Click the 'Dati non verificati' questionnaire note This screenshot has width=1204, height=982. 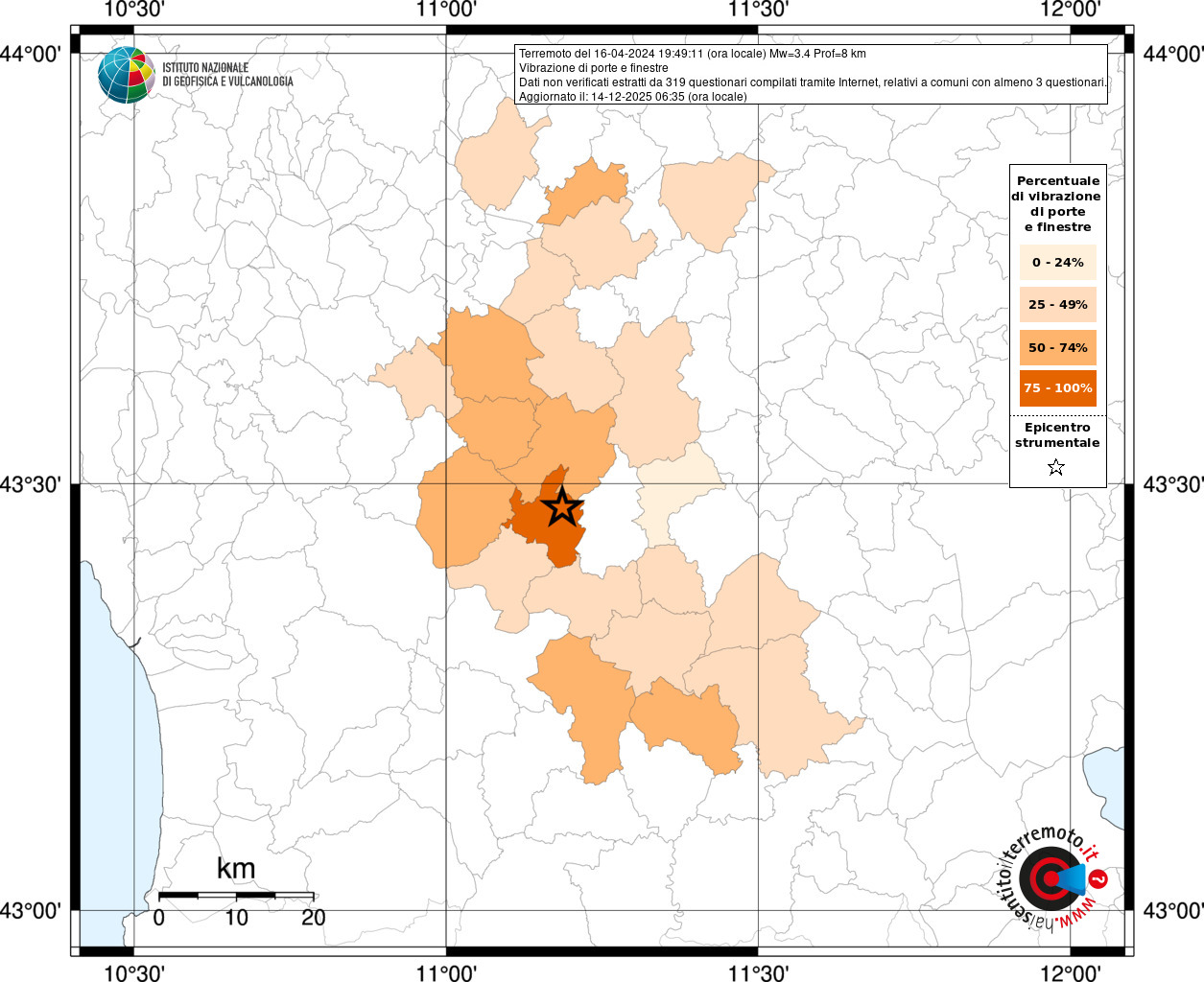tap(814, 82)
